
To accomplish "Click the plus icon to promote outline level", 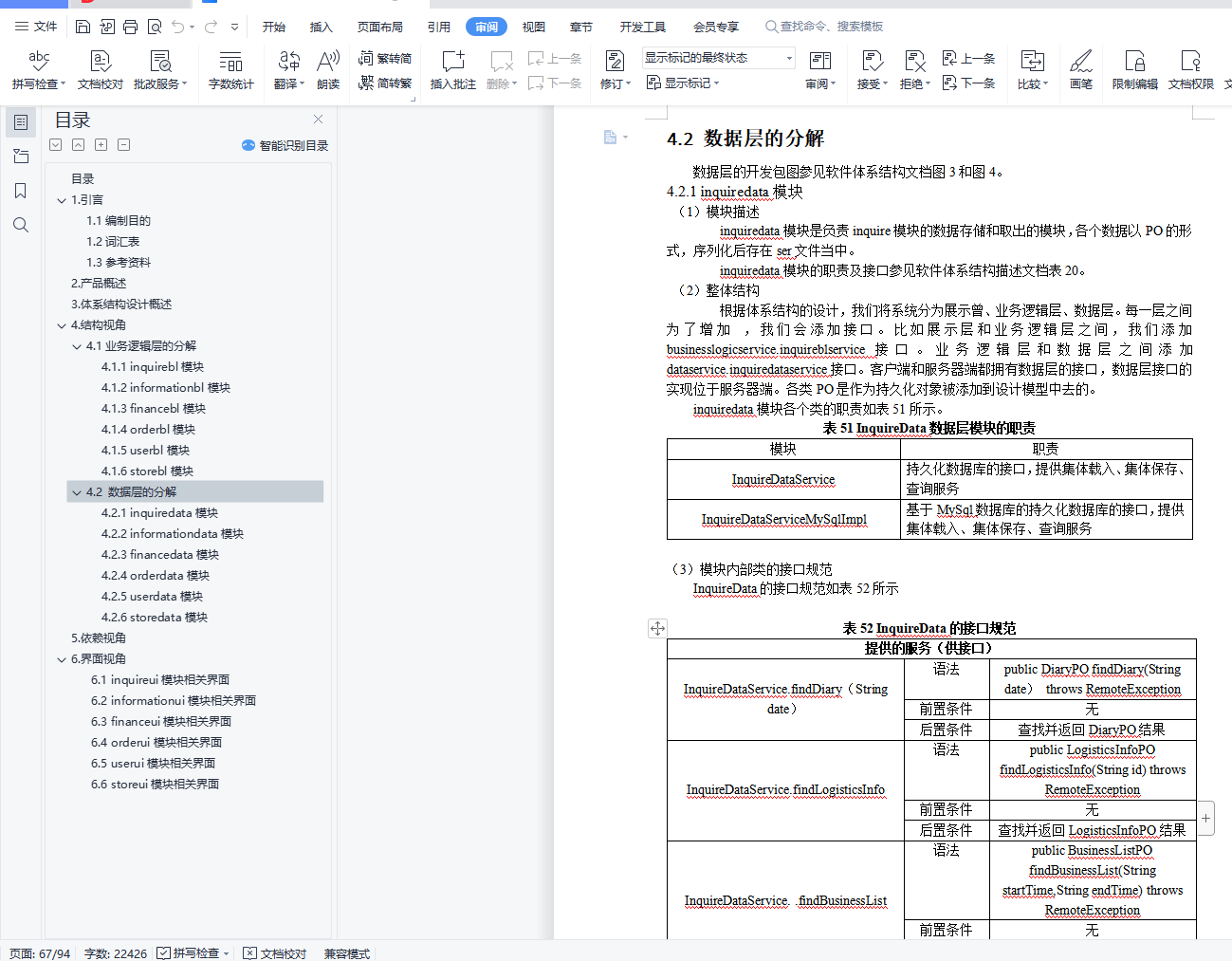I will click(101, 145).
